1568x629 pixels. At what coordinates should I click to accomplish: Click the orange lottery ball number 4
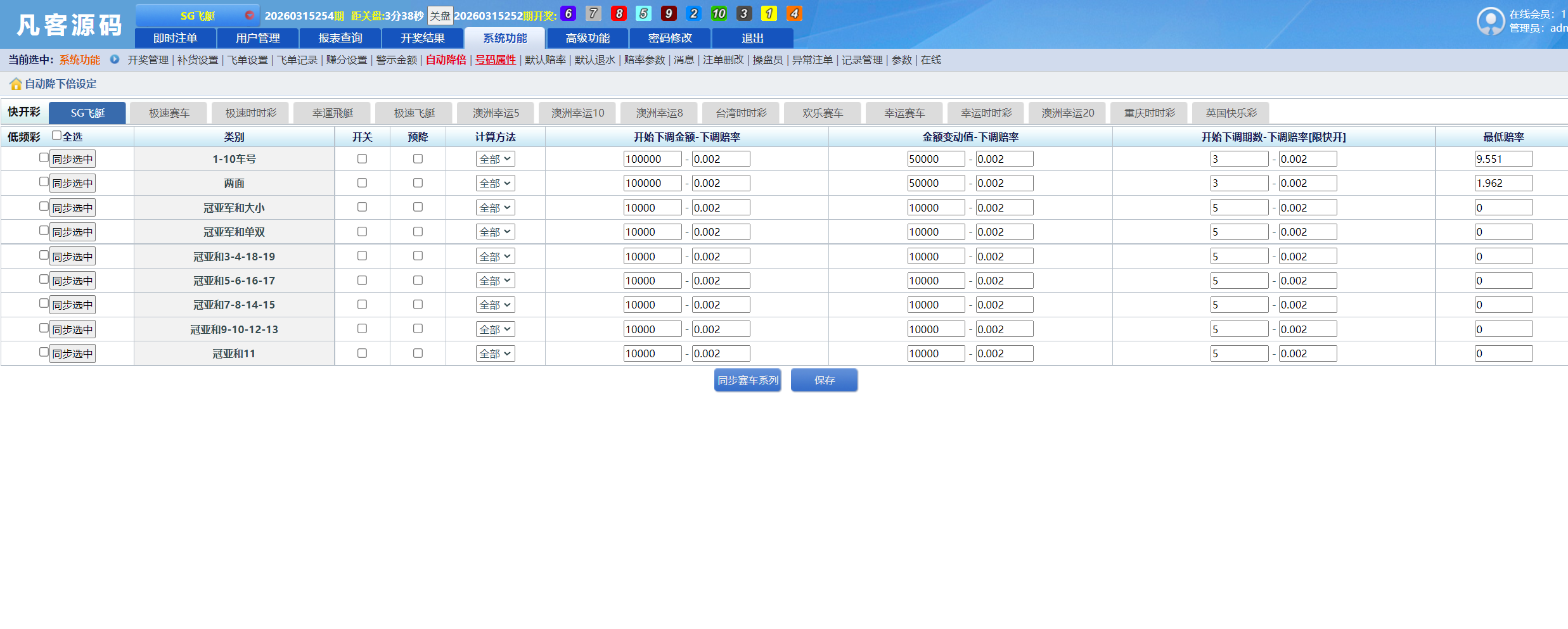794,13
